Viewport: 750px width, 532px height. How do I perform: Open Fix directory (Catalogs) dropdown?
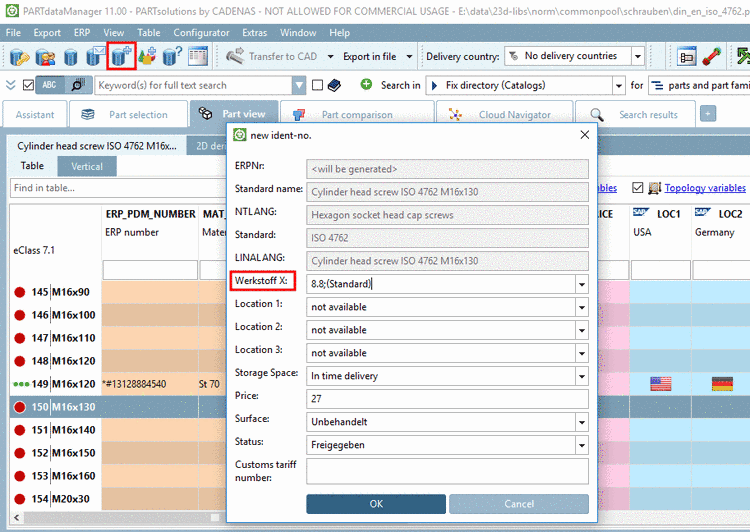pos(619,86)
